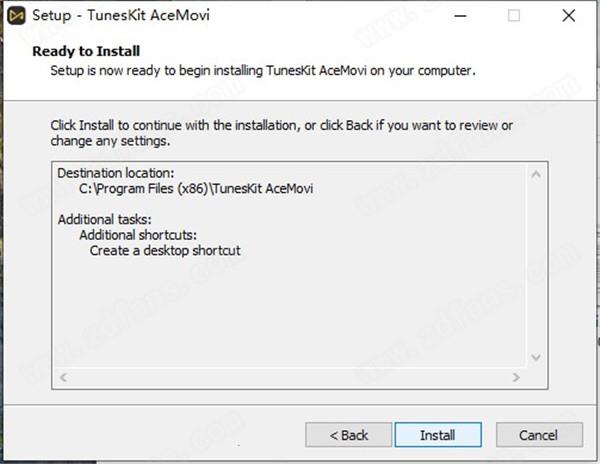
Task: Click the "Additional shortcuts:" line
Action: [x=138, y=235]
